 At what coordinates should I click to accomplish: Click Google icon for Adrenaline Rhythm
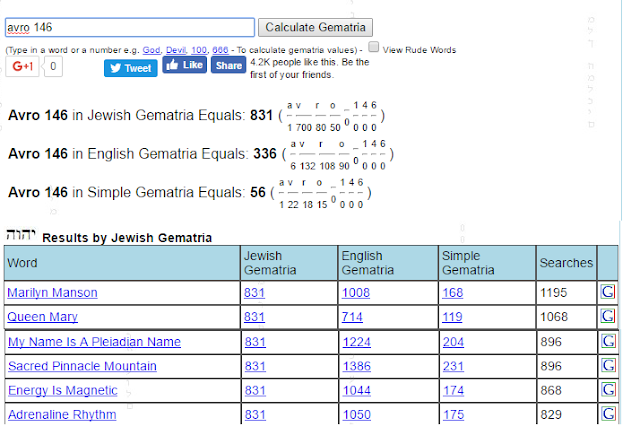(x=608, y=414)
